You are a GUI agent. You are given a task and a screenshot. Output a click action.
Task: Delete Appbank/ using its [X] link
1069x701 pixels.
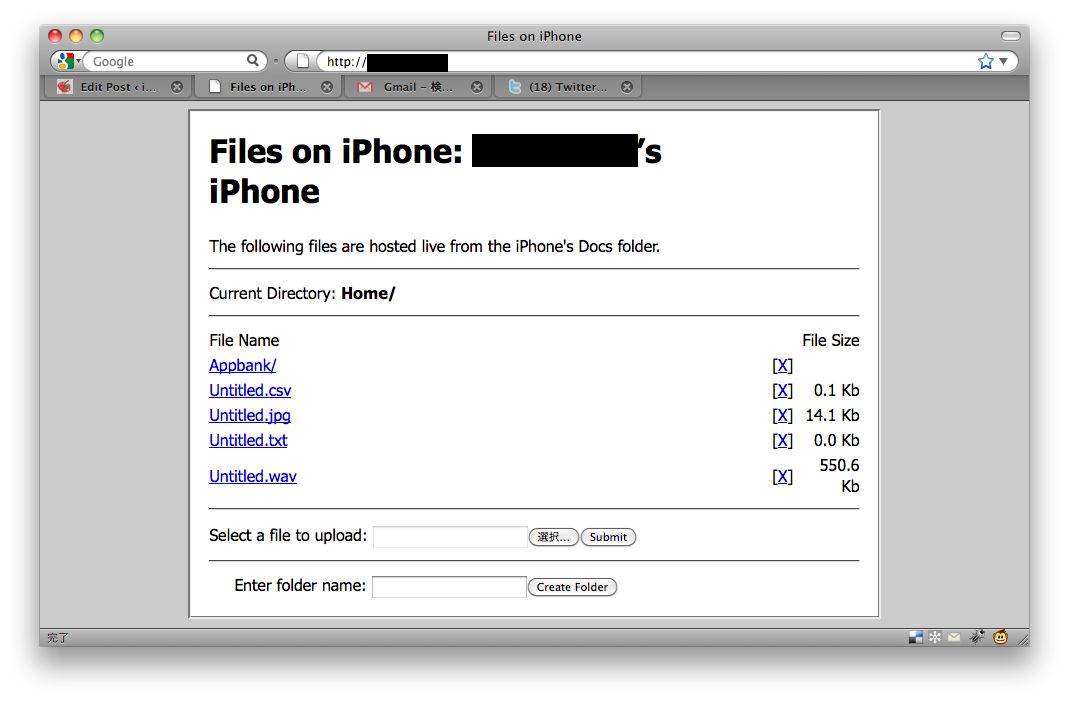(x=783, y=366)
